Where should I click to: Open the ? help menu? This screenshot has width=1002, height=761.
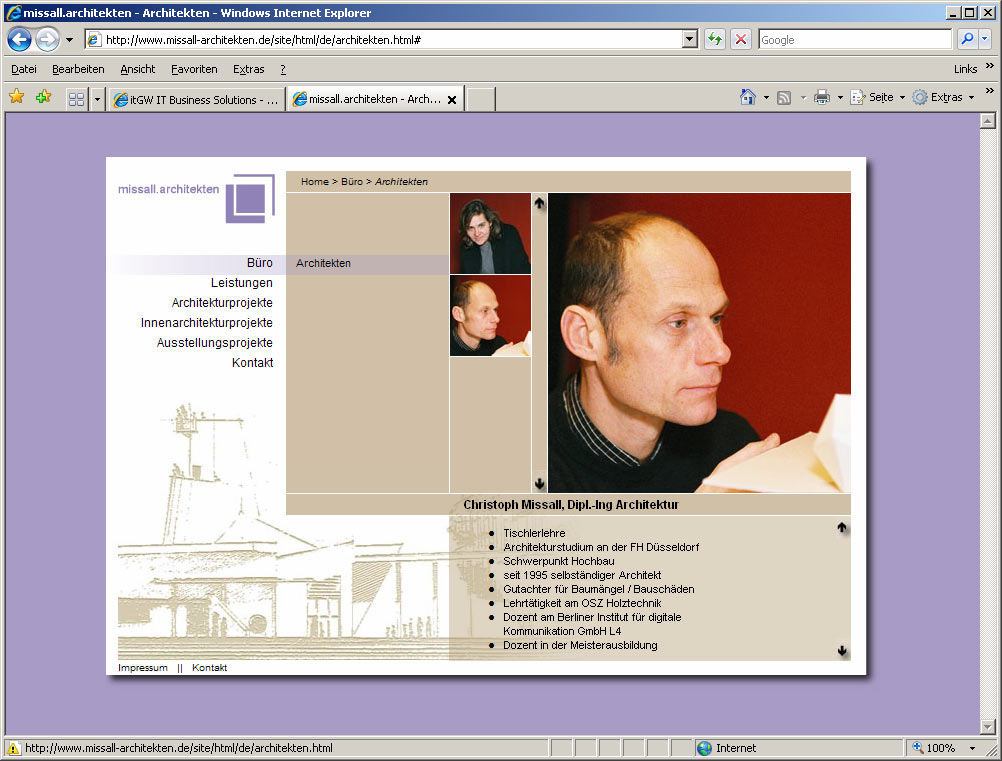pyautogui.click(x=282, y=69)
